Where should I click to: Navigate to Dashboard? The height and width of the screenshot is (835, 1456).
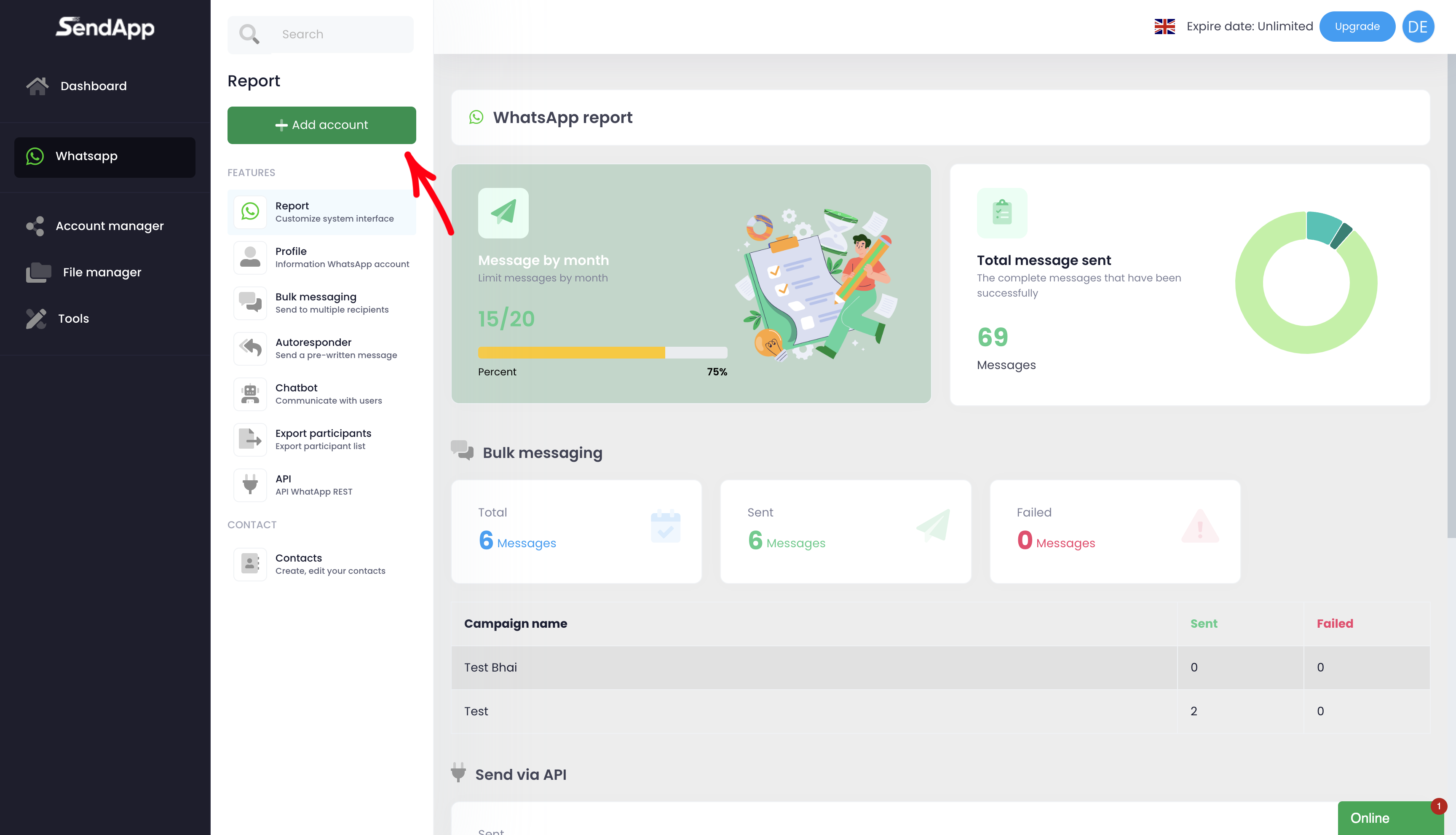click(93, 86)
